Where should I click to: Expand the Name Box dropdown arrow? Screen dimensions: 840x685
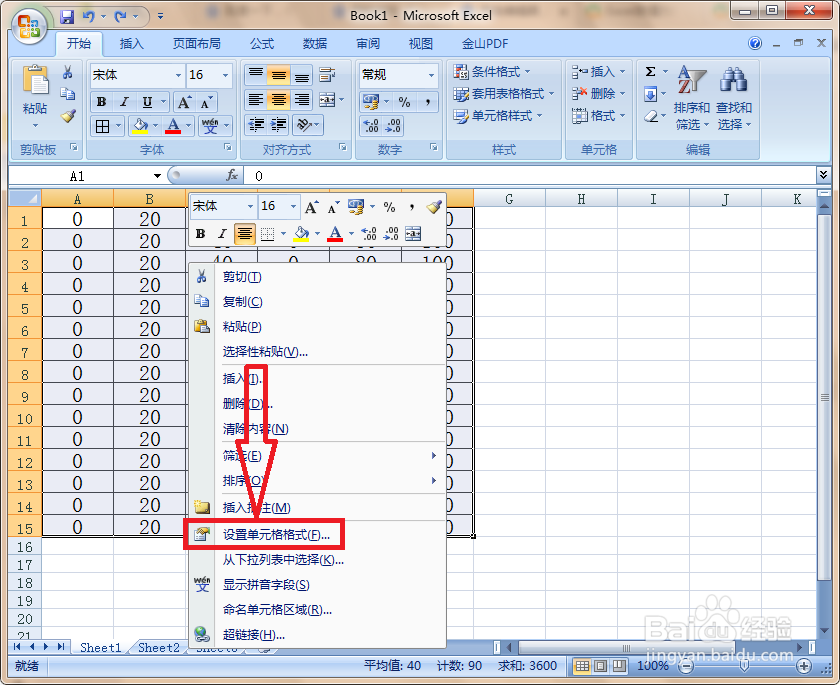point(157,176)
